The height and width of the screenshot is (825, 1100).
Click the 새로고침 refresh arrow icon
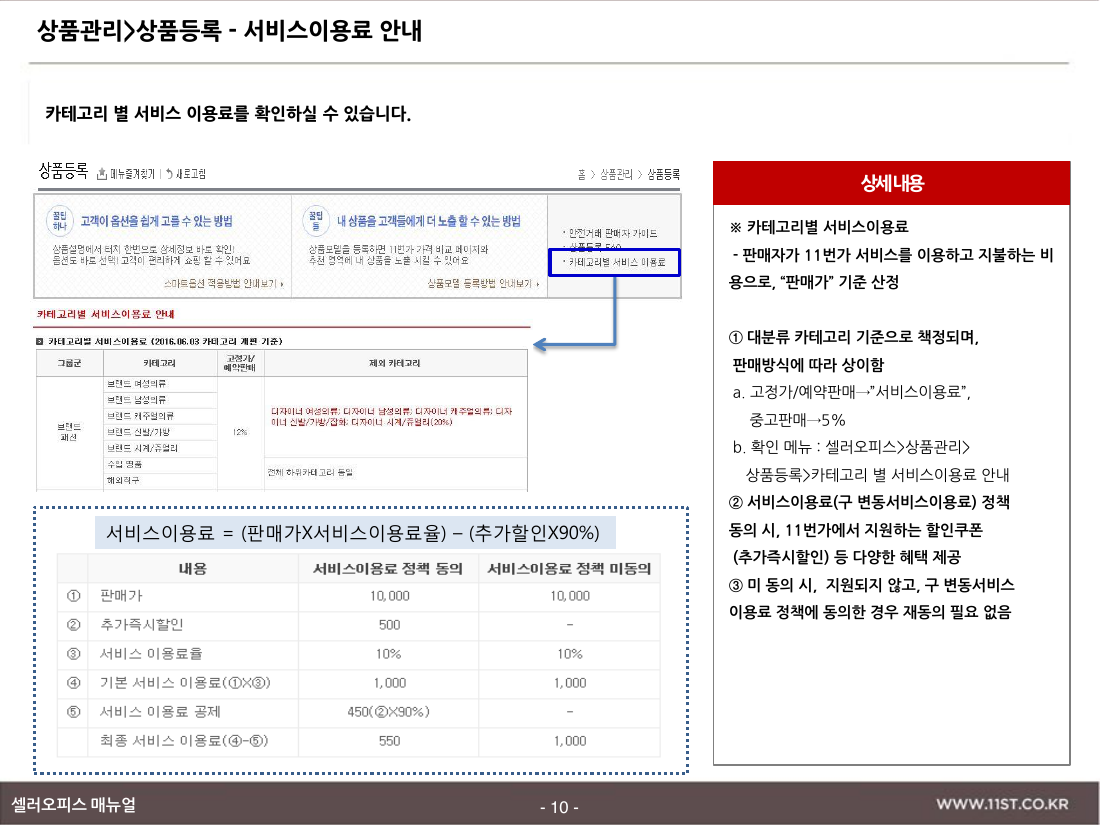pos(169,173)
